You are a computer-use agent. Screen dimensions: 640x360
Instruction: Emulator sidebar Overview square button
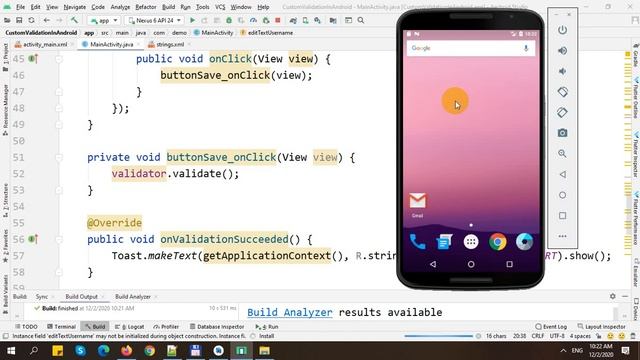(562, 216)
